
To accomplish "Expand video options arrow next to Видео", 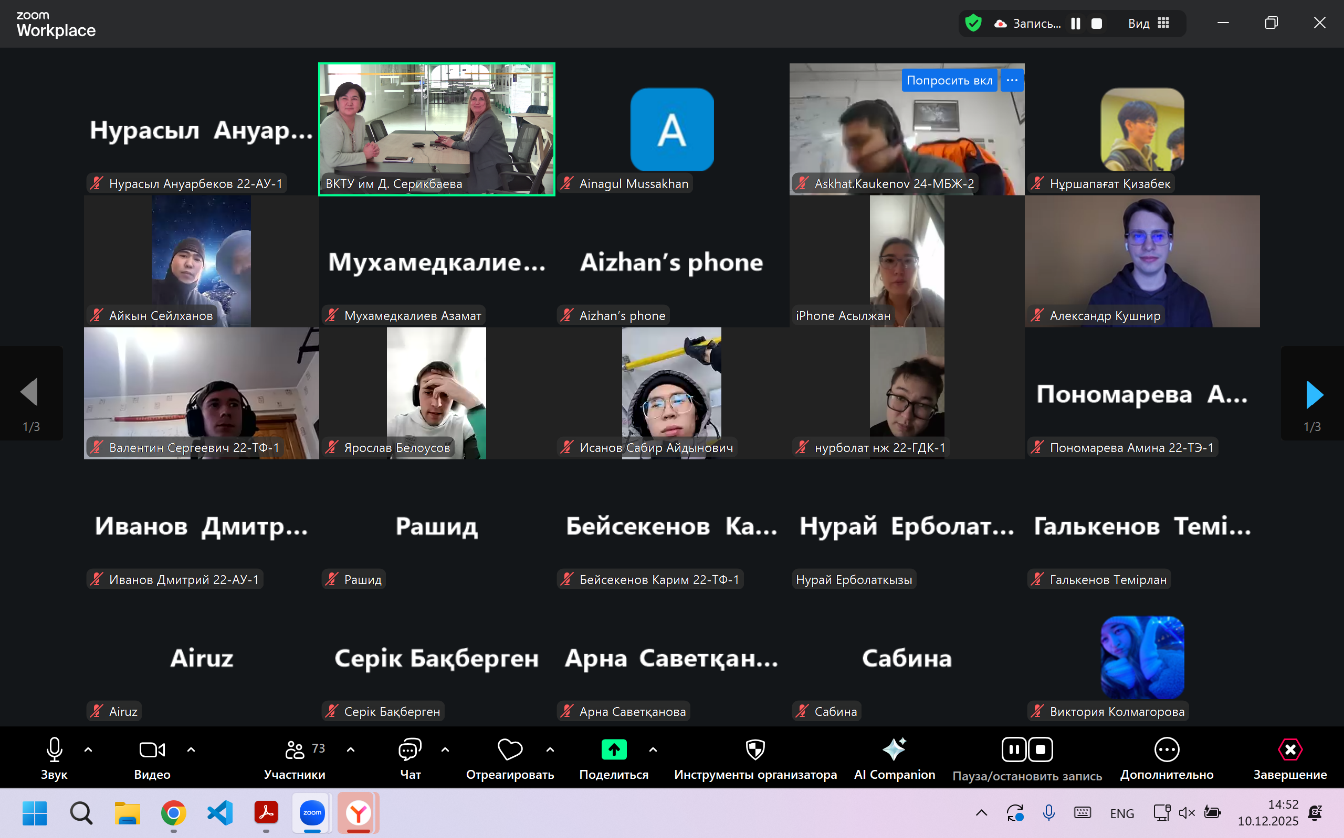I will (191, 749).
